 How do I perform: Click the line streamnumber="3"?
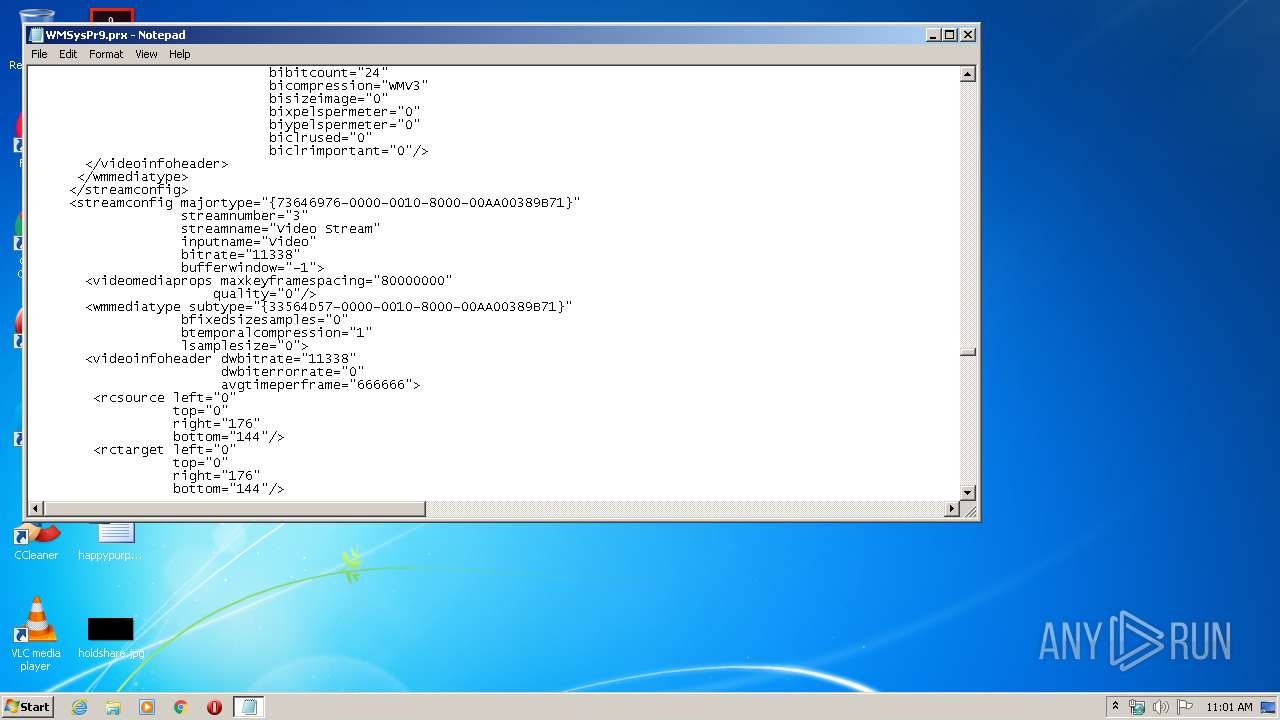244,216
